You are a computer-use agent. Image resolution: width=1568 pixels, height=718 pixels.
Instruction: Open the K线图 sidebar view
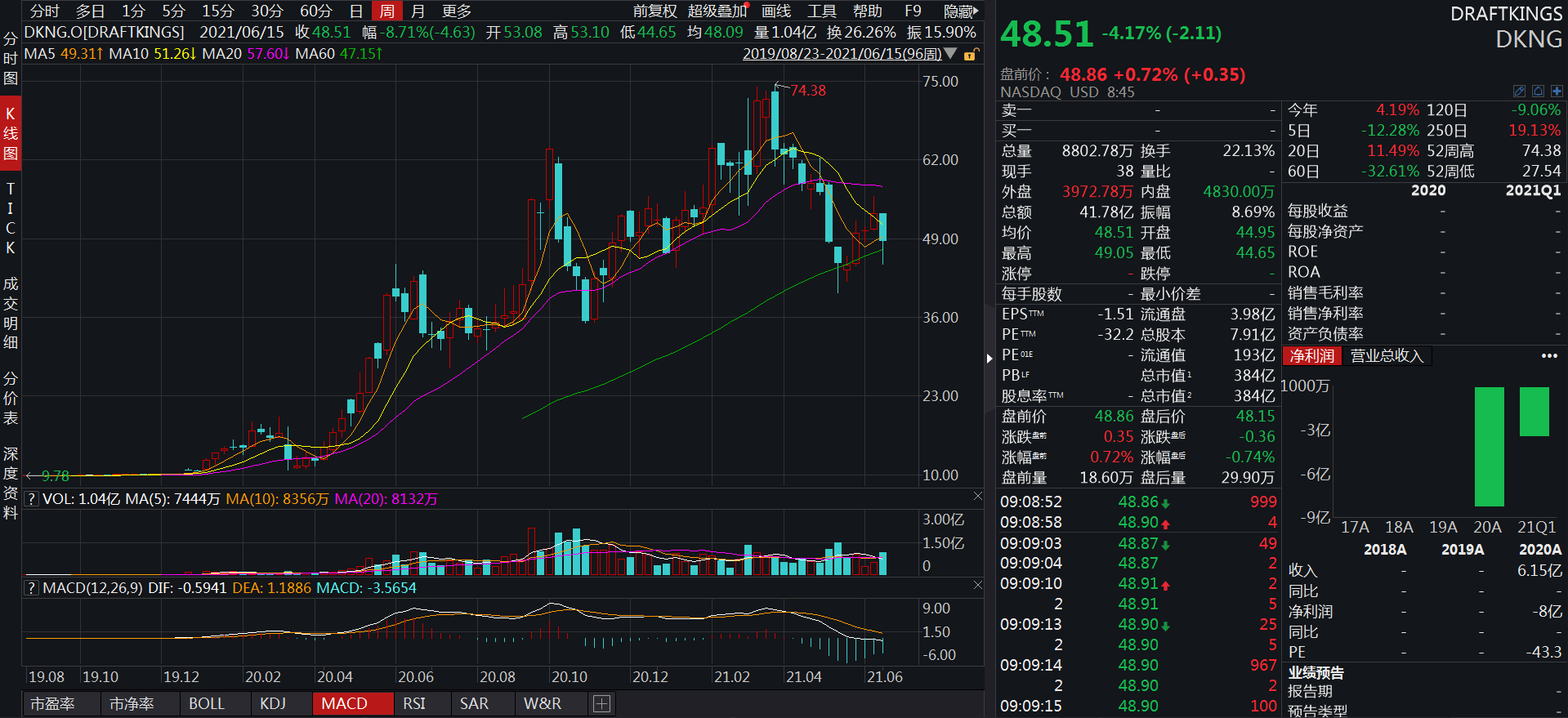11,134
